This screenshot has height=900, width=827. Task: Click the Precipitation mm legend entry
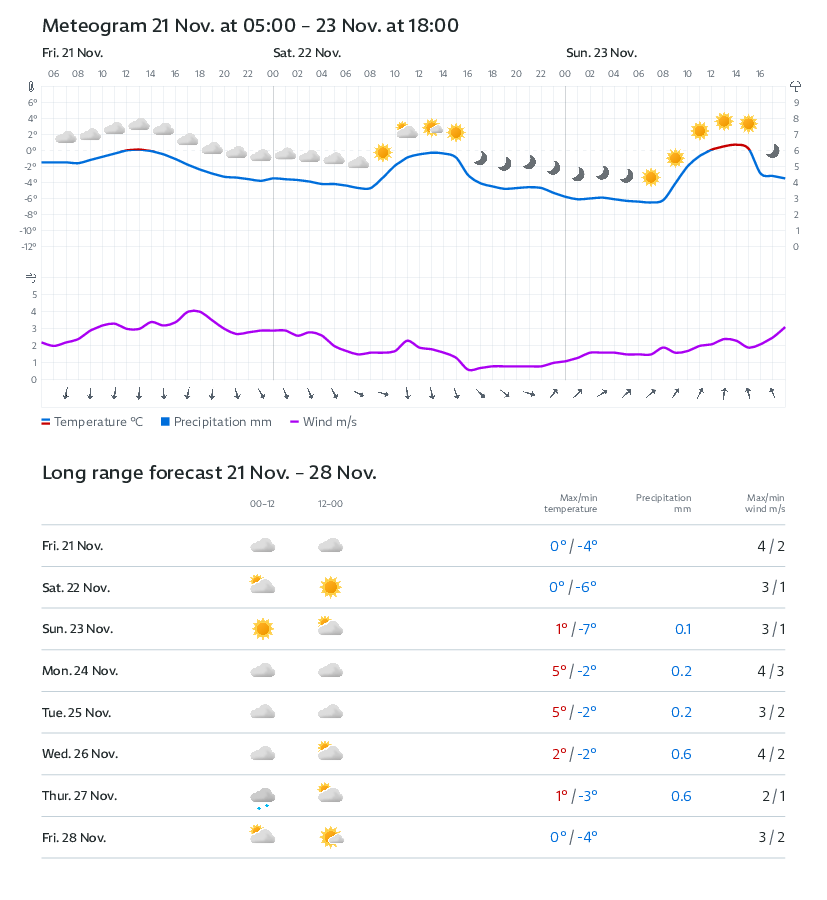point(216,422)
